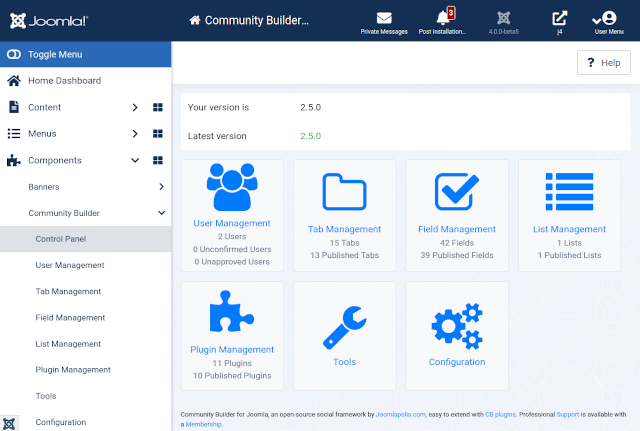Open the Content dashboard grid icon
The height and width of the screenshot is (431, 640).
pos(158,107)
